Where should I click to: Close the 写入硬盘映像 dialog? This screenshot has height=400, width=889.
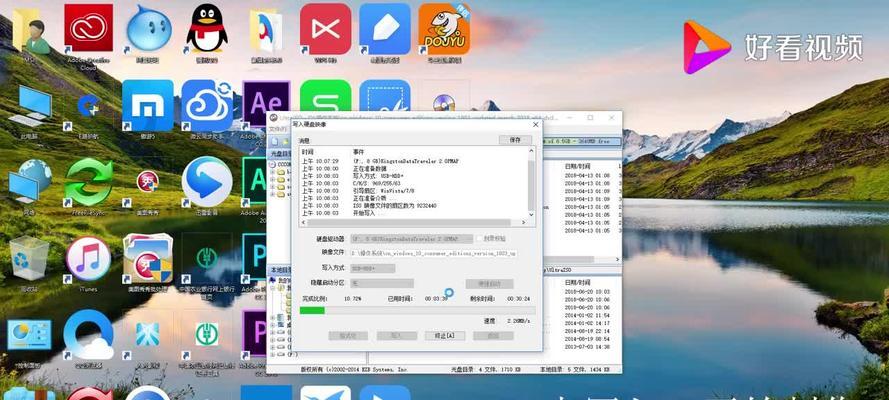pos(535,124)
